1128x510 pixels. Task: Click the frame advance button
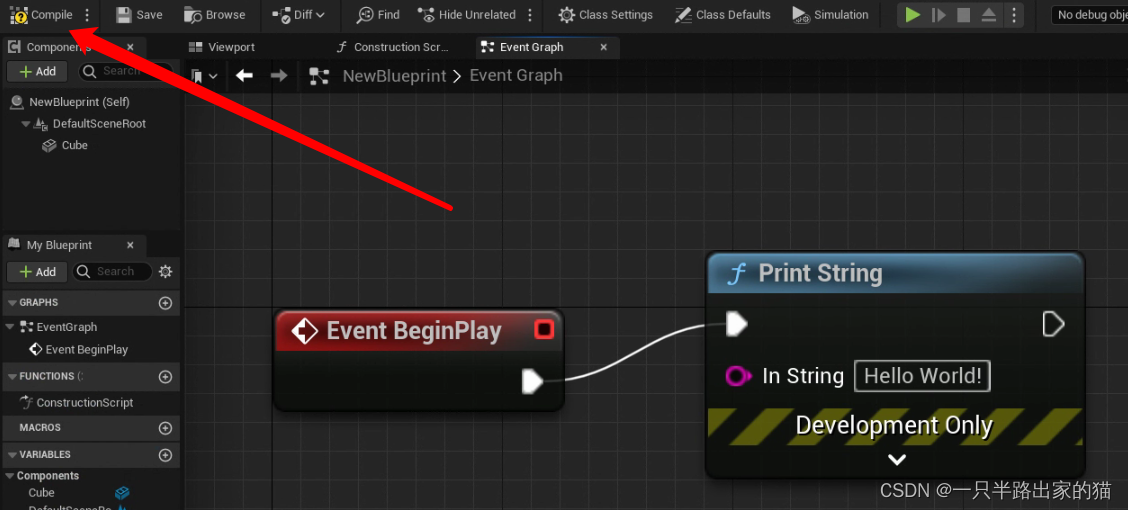point(938,14)
